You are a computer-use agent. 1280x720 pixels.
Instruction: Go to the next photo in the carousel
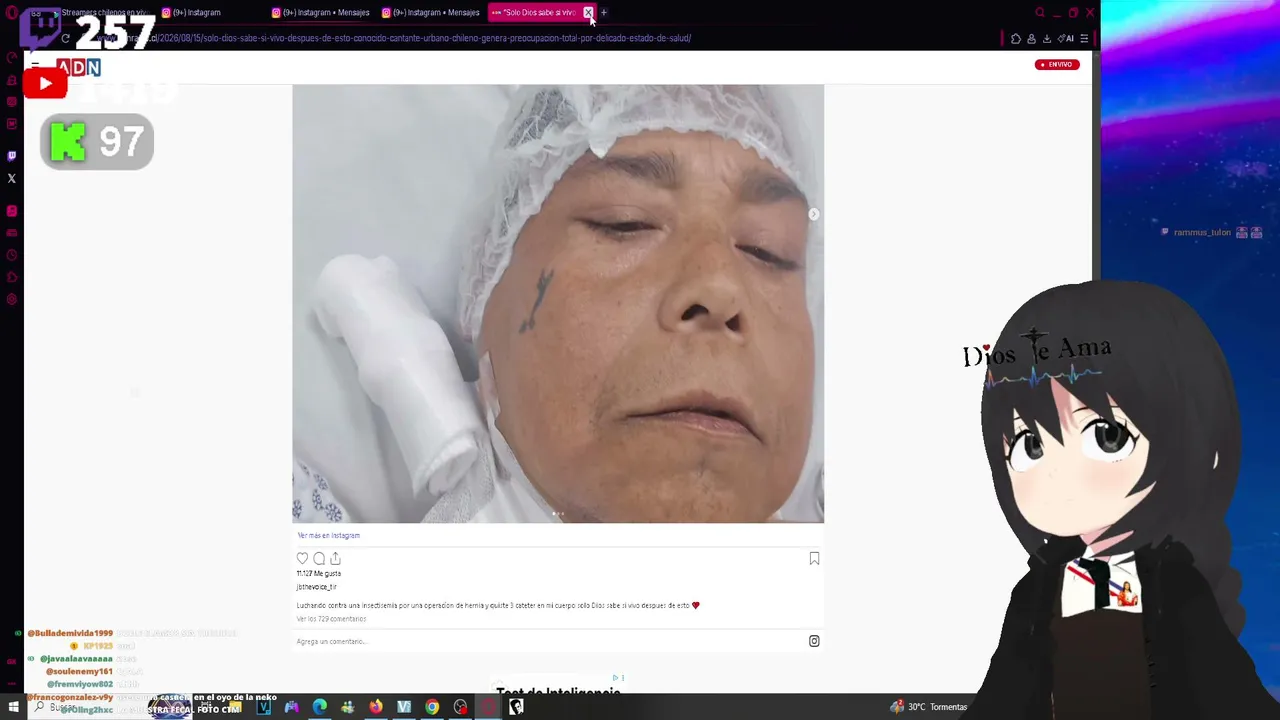tap(814, 214)
